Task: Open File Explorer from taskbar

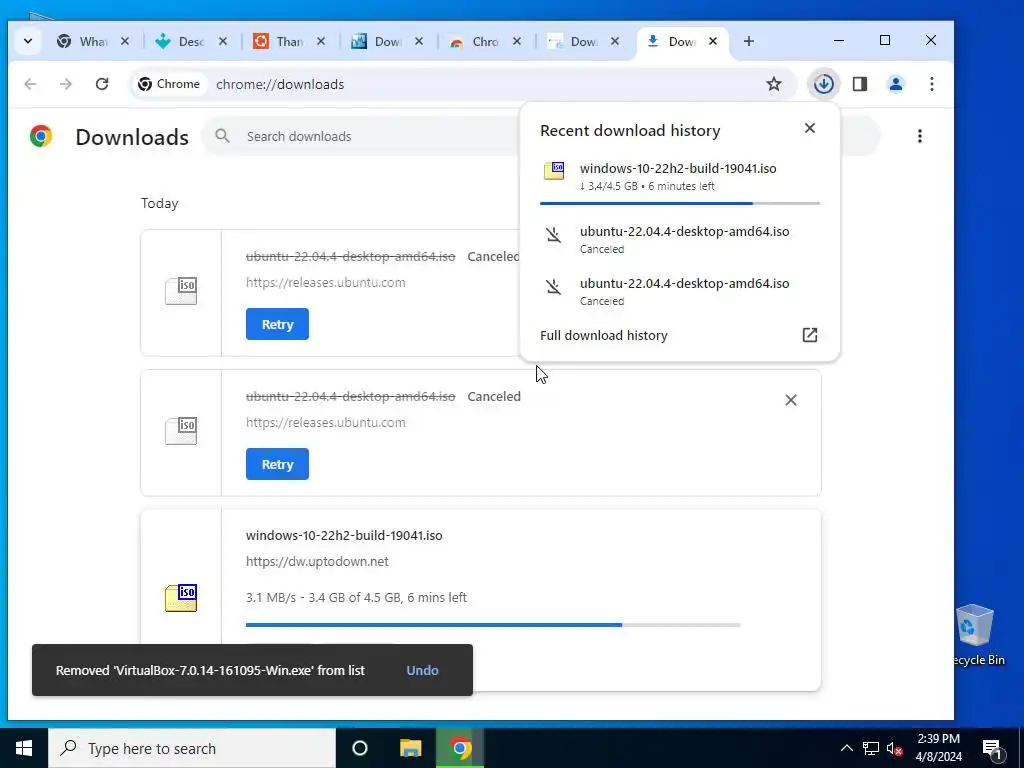Action: 410,748
